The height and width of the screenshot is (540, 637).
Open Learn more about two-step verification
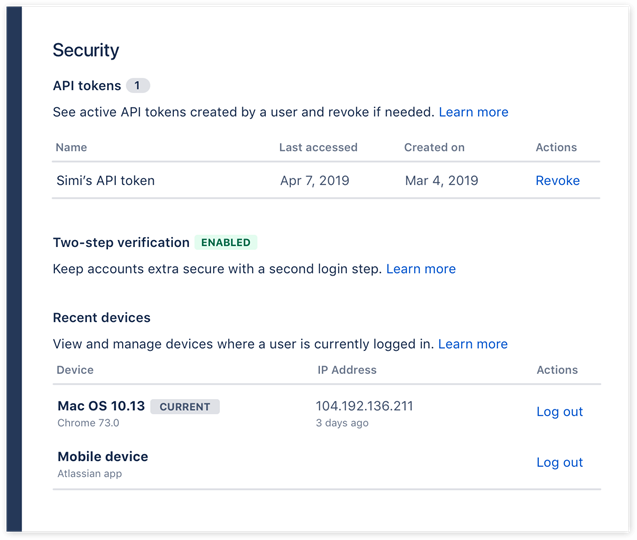(421, 269)
